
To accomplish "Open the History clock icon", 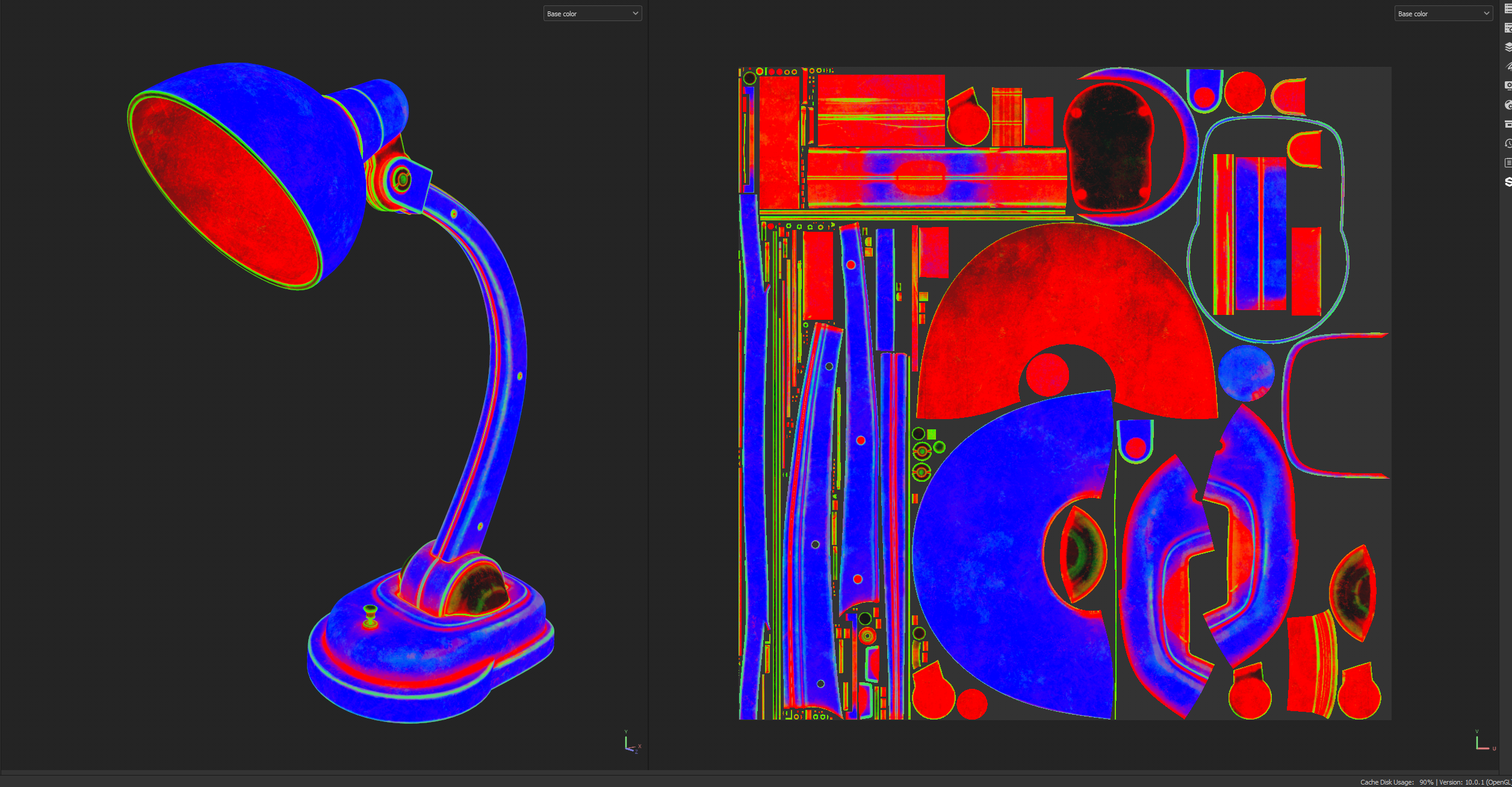I will coord(1508,143).
